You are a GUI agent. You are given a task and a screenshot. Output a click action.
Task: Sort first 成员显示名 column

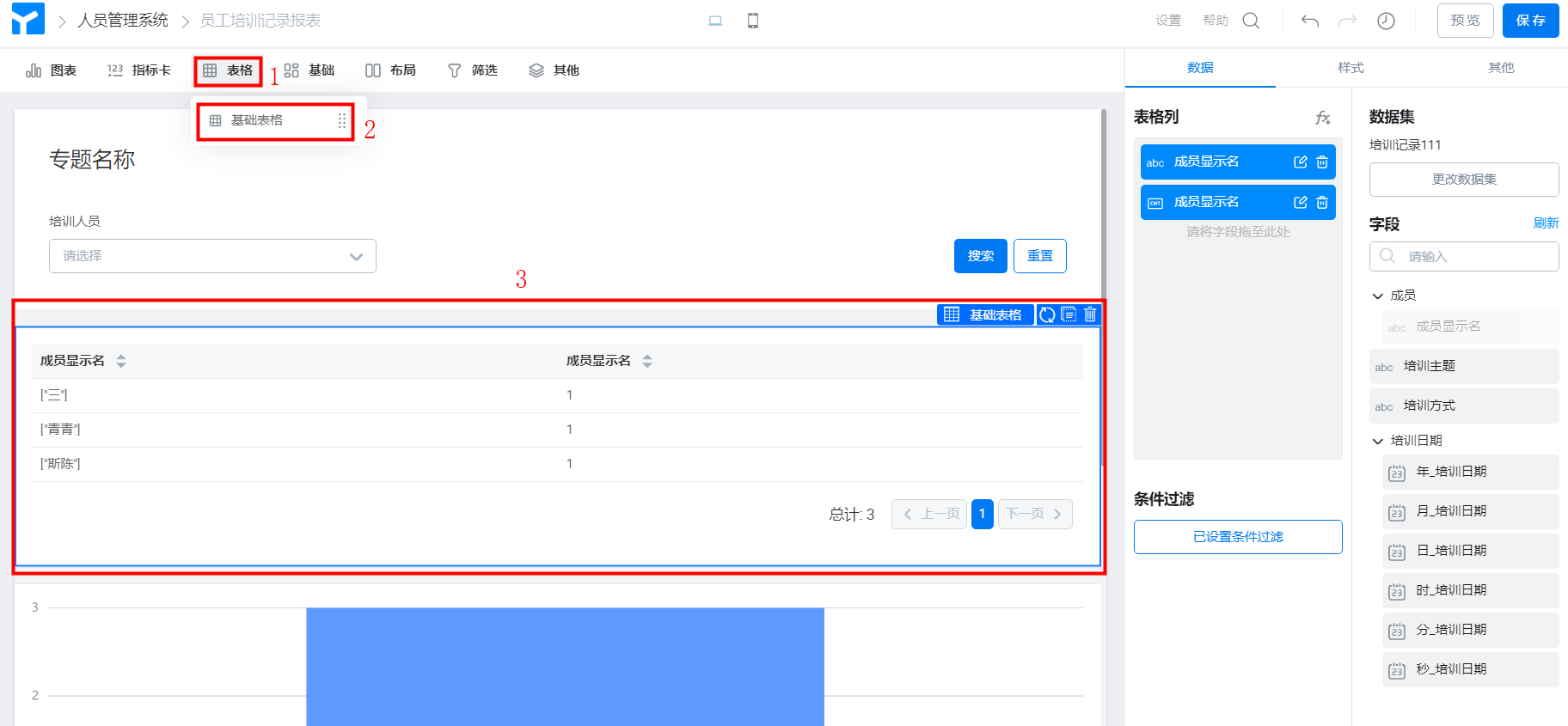pyautogui.click(x=121, y=361)
